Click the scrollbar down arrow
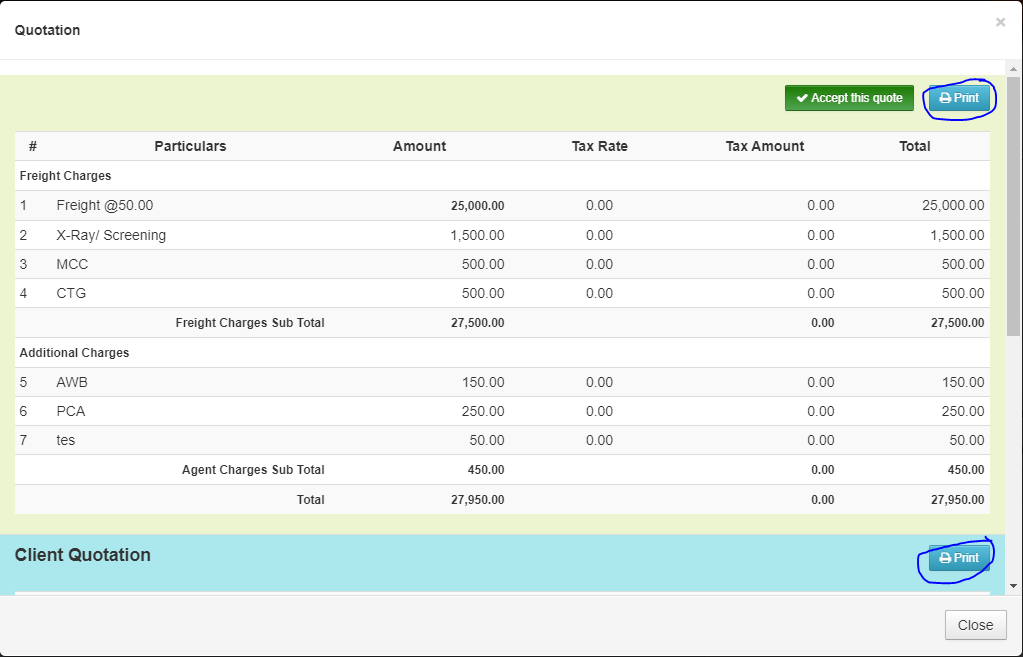Image resolution: width=1023 pixels, height=657 pixels. [x=1014, y=586]
